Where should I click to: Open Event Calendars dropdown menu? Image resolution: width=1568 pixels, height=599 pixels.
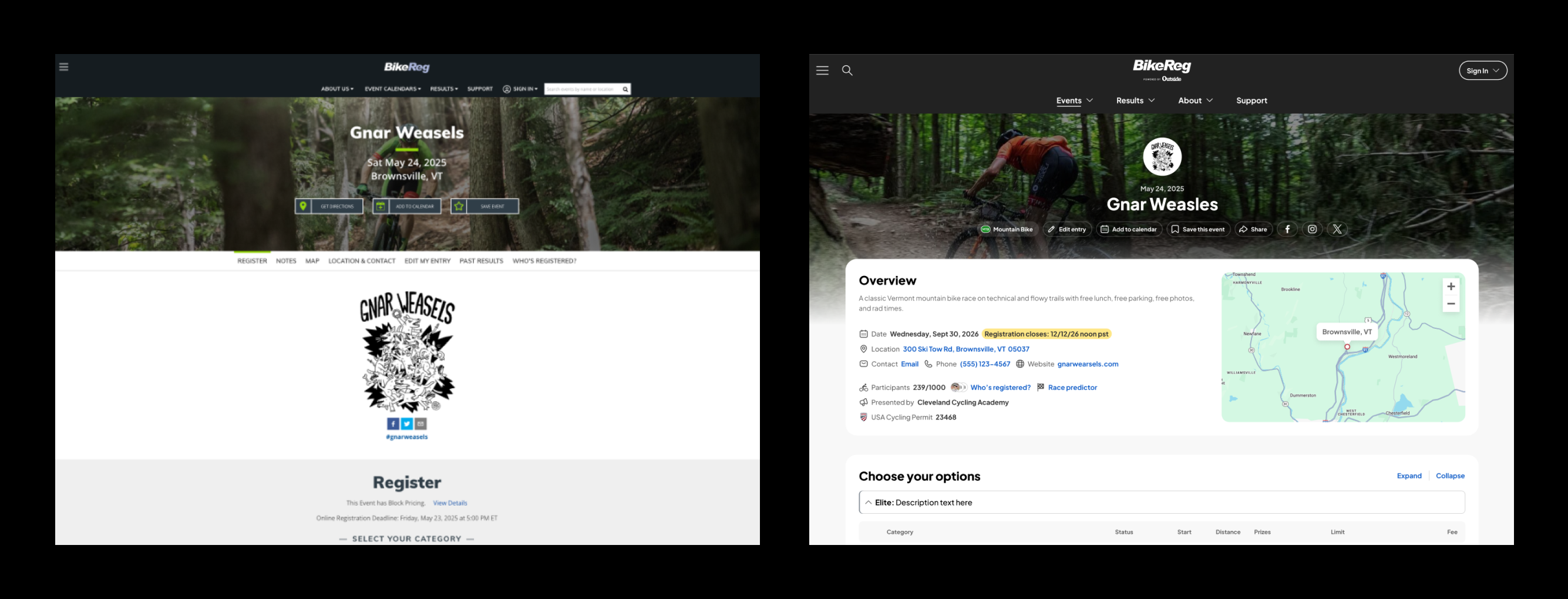coord(393,89)
